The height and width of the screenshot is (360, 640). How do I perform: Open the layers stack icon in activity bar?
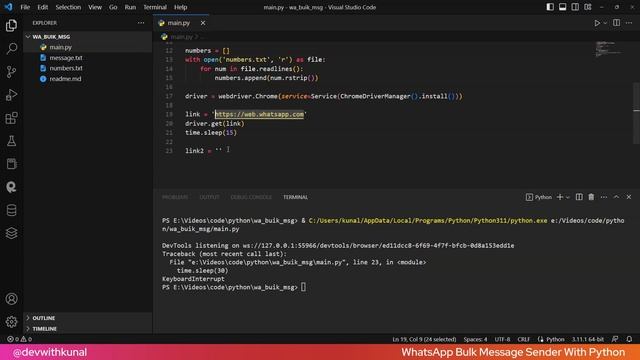pos(11,233)
